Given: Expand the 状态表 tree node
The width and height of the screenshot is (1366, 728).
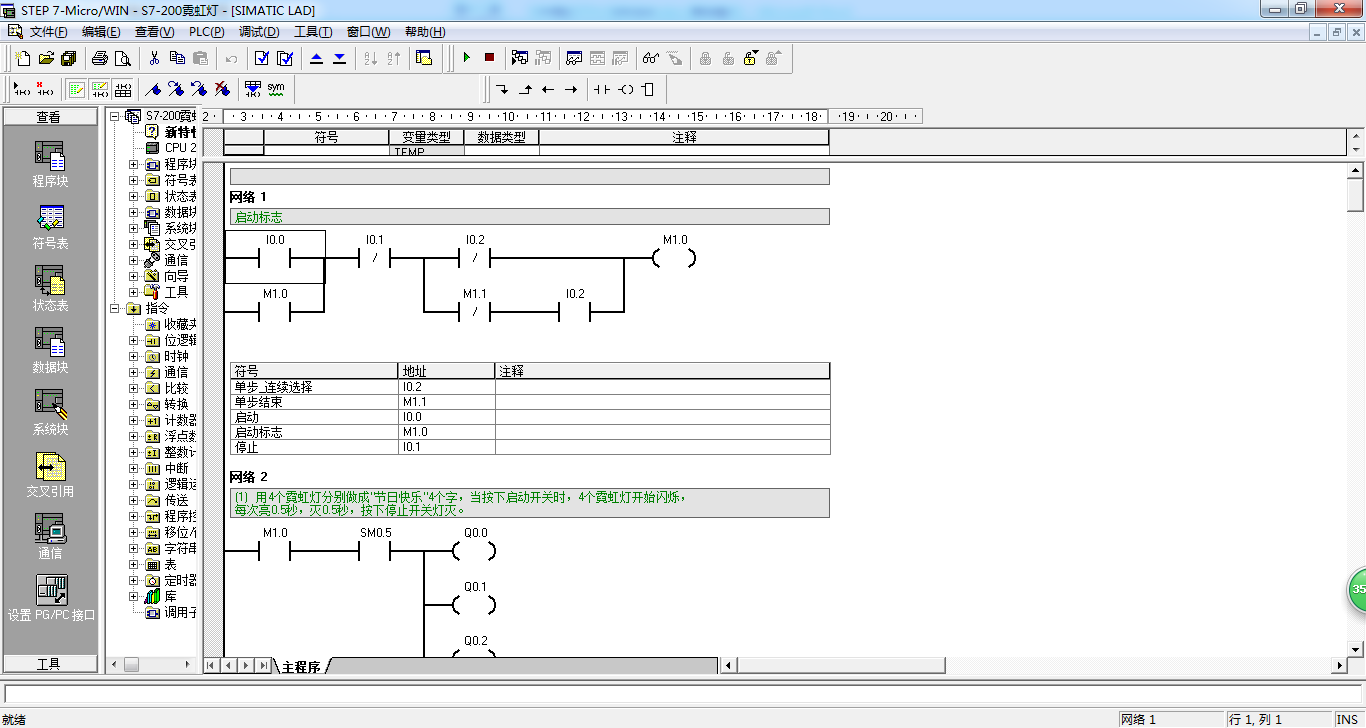Looking at the screenshot, I should [x=134, y=196].
